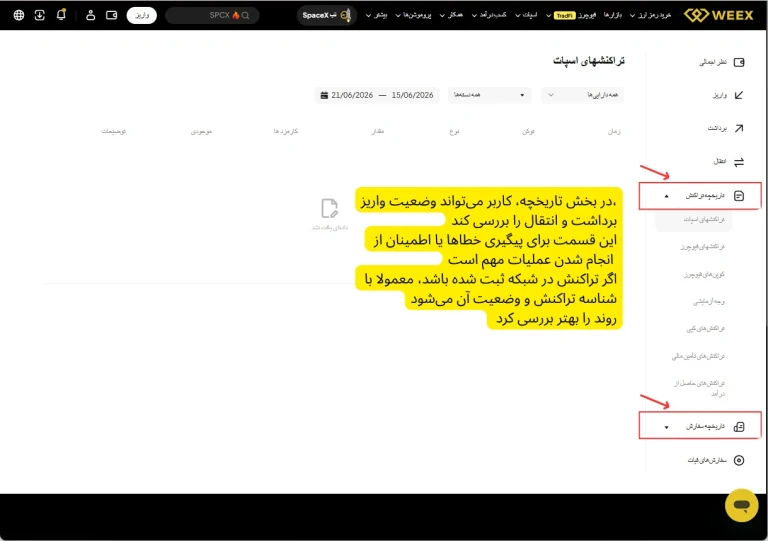
Task: Click the white واریز deposit button in header
Action: coord(142,15)
